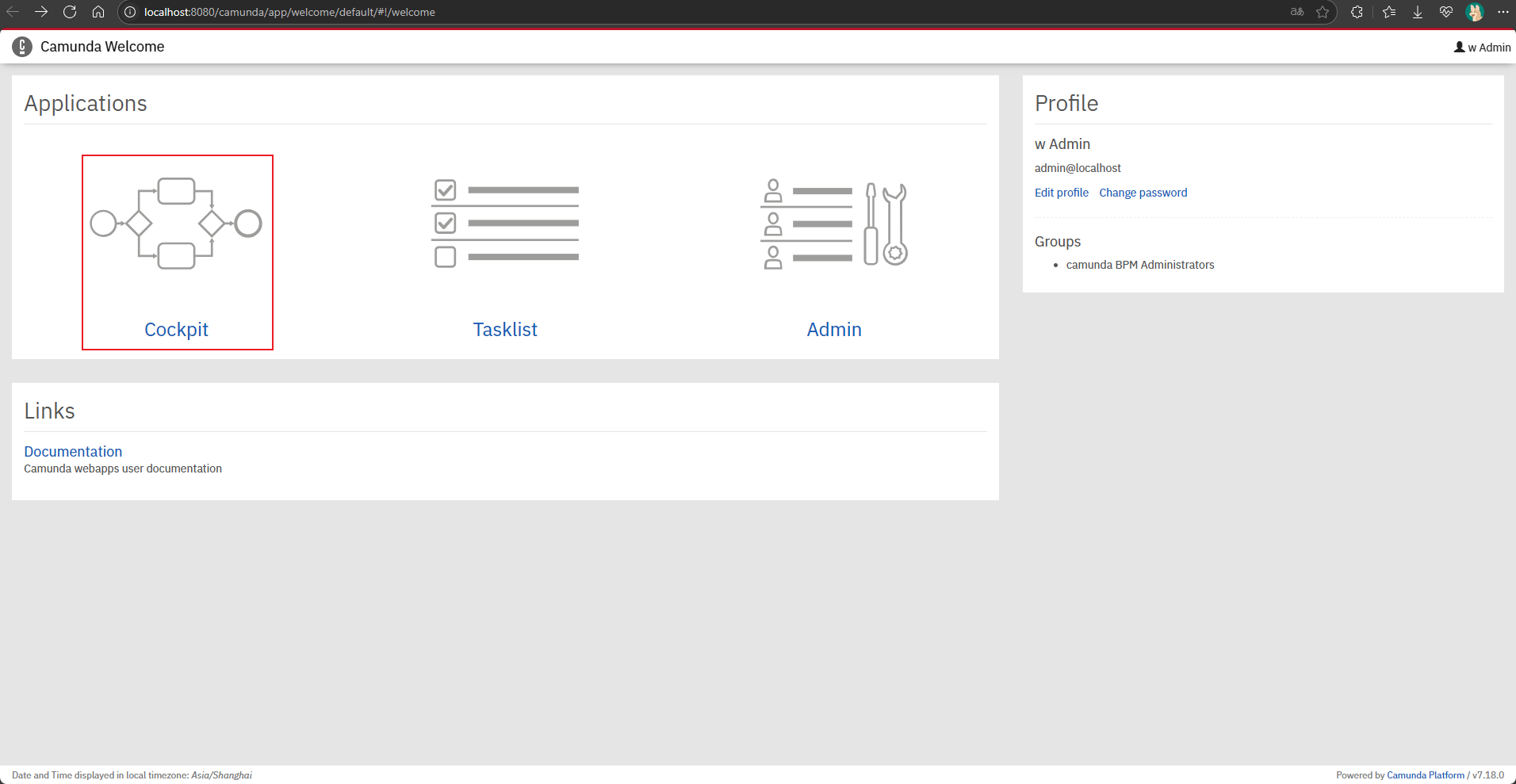The width and height of the screenshot is (1516, 784).
Task: Reload the page with refresh icon
Action: click(x=70, y=12)
